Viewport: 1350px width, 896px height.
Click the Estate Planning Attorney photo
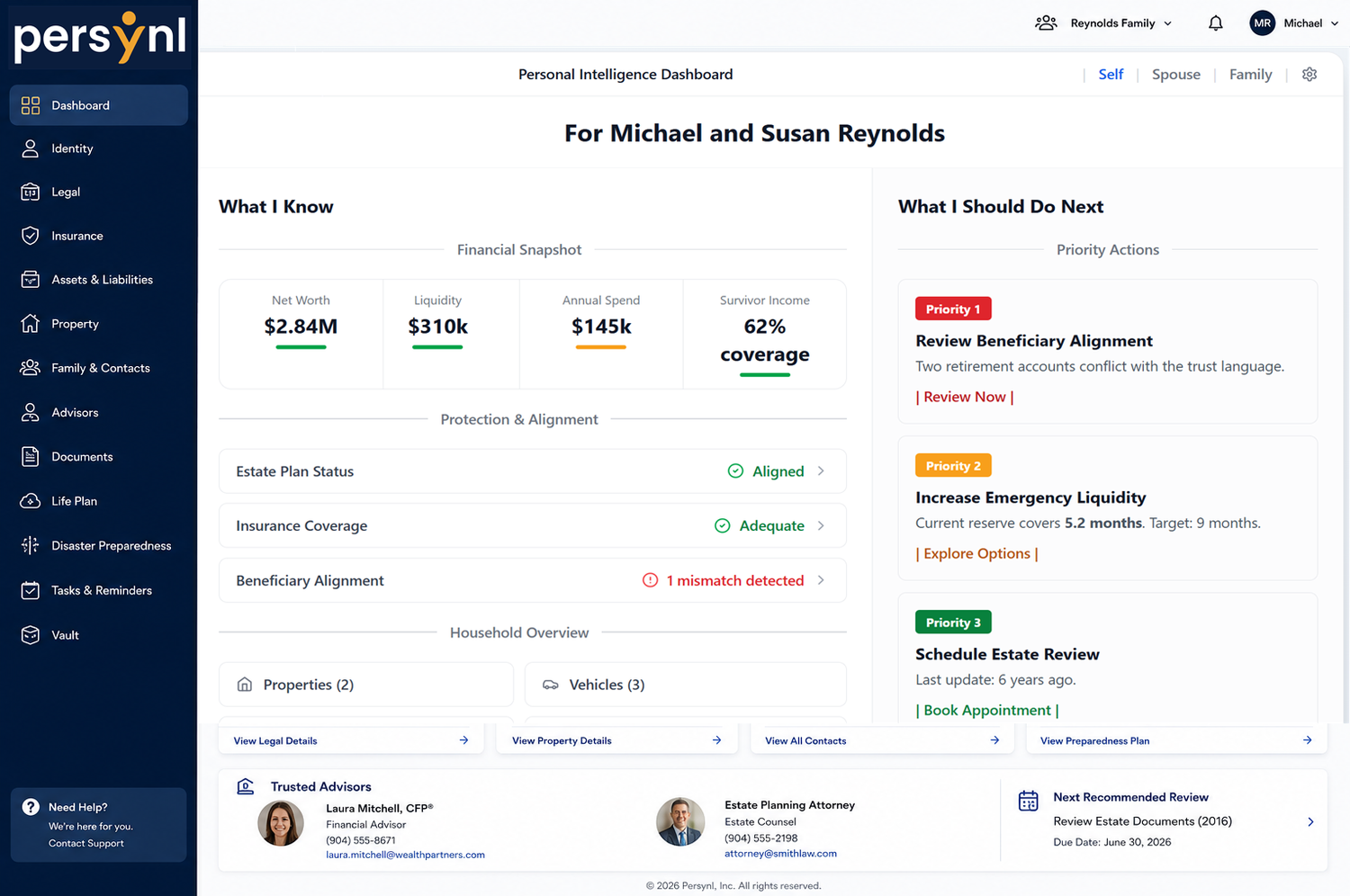(x=680, y=821)
